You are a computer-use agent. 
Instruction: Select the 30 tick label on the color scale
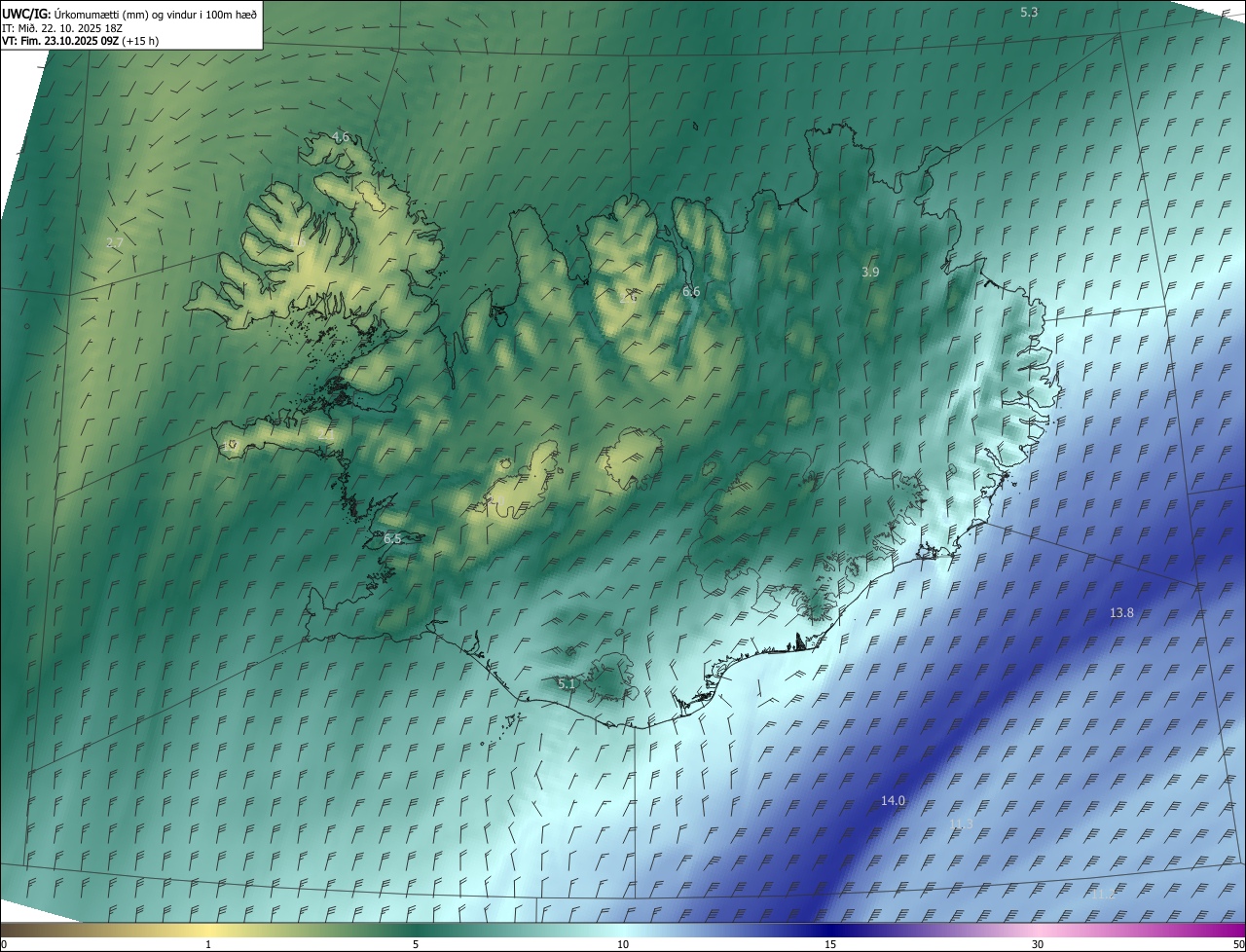coord(1038,944)
